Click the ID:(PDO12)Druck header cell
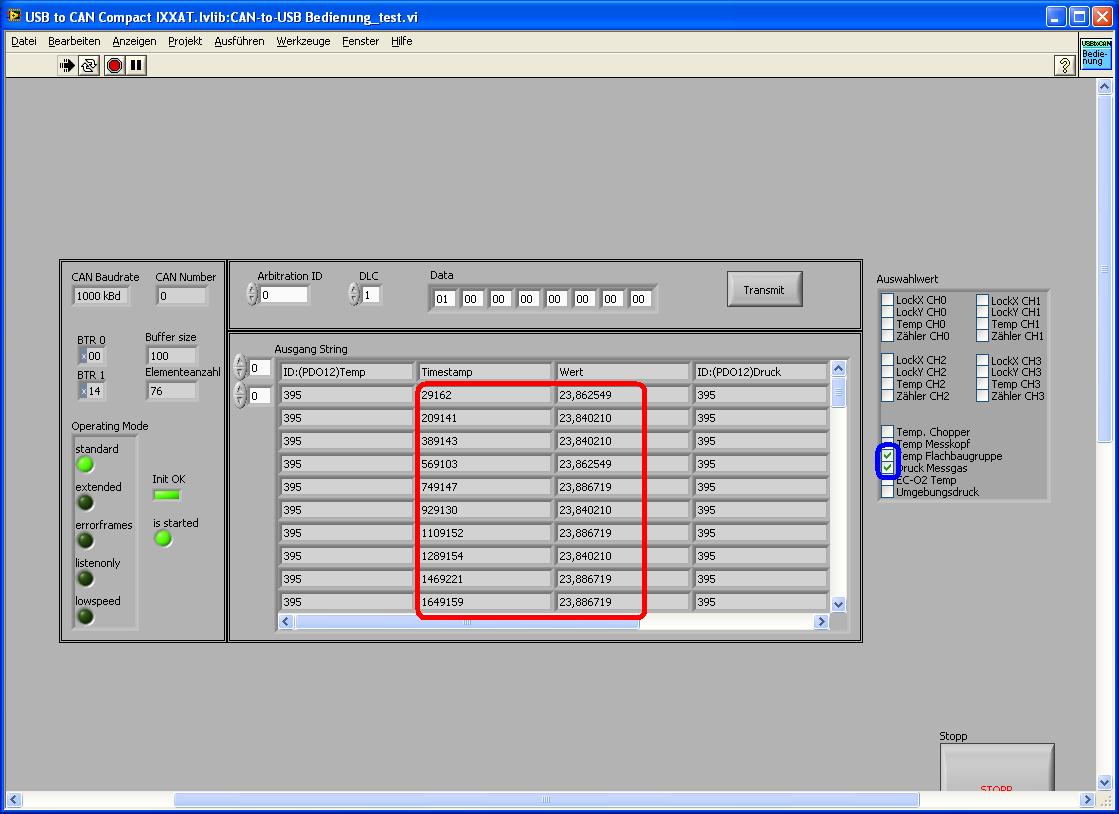Viewport: 1119px width, 814px height. click(x=761, y=372)
